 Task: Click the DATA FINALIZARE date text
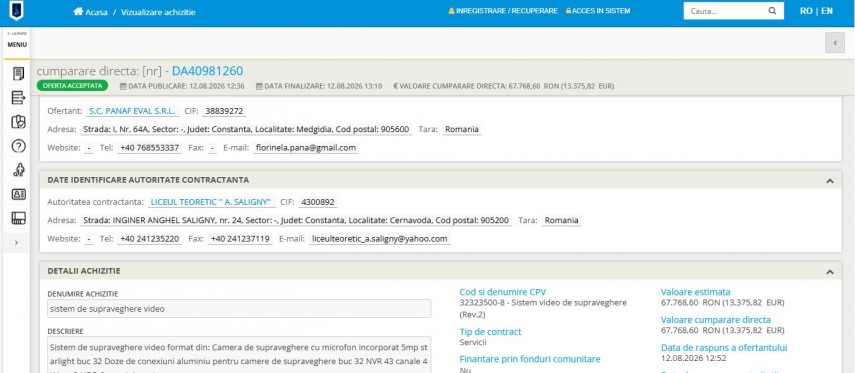click(x=319, y=86)
